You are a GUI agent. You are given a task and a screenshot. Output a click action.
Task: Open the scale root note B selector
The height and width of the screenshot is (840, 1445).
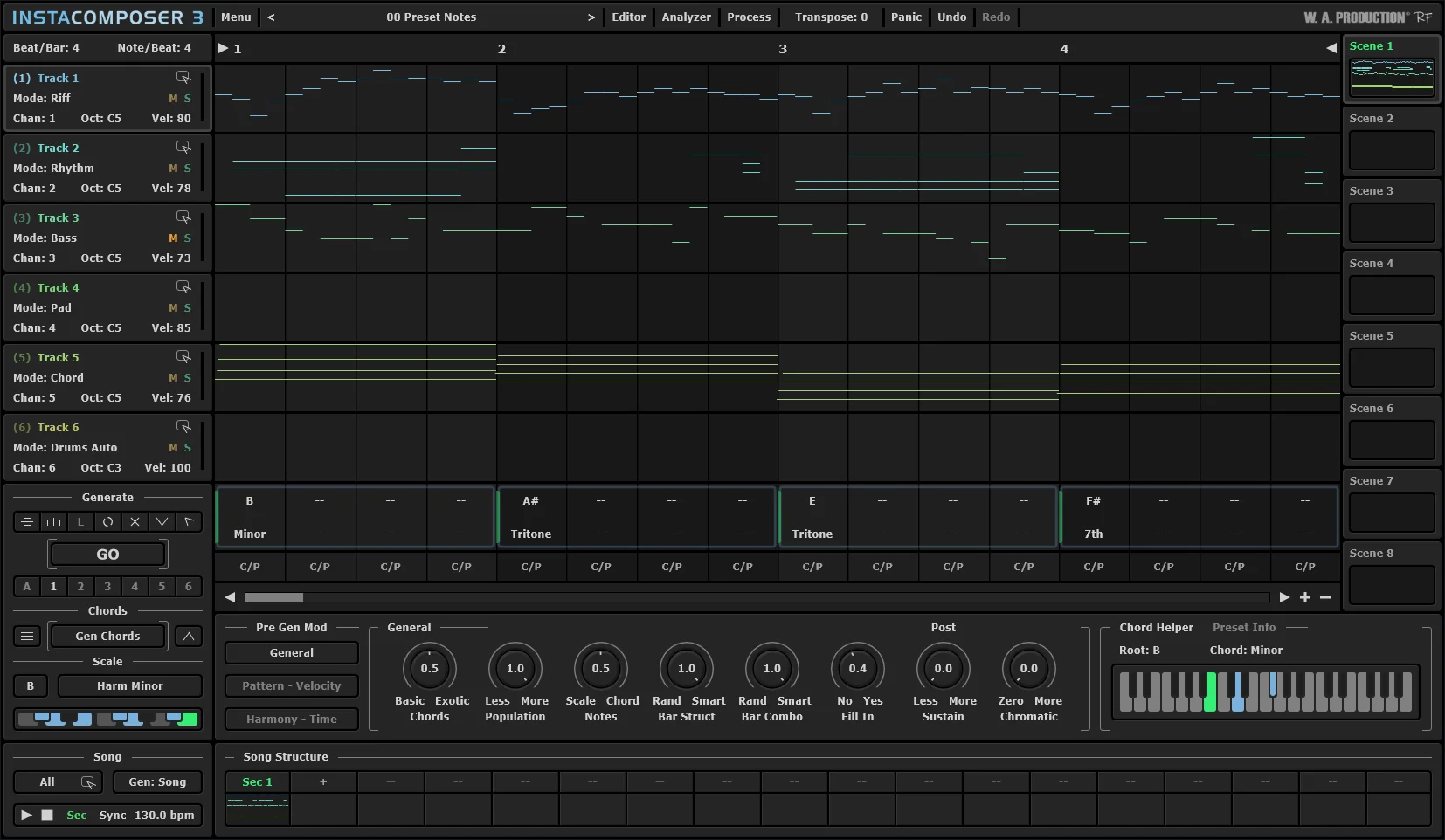31,686
